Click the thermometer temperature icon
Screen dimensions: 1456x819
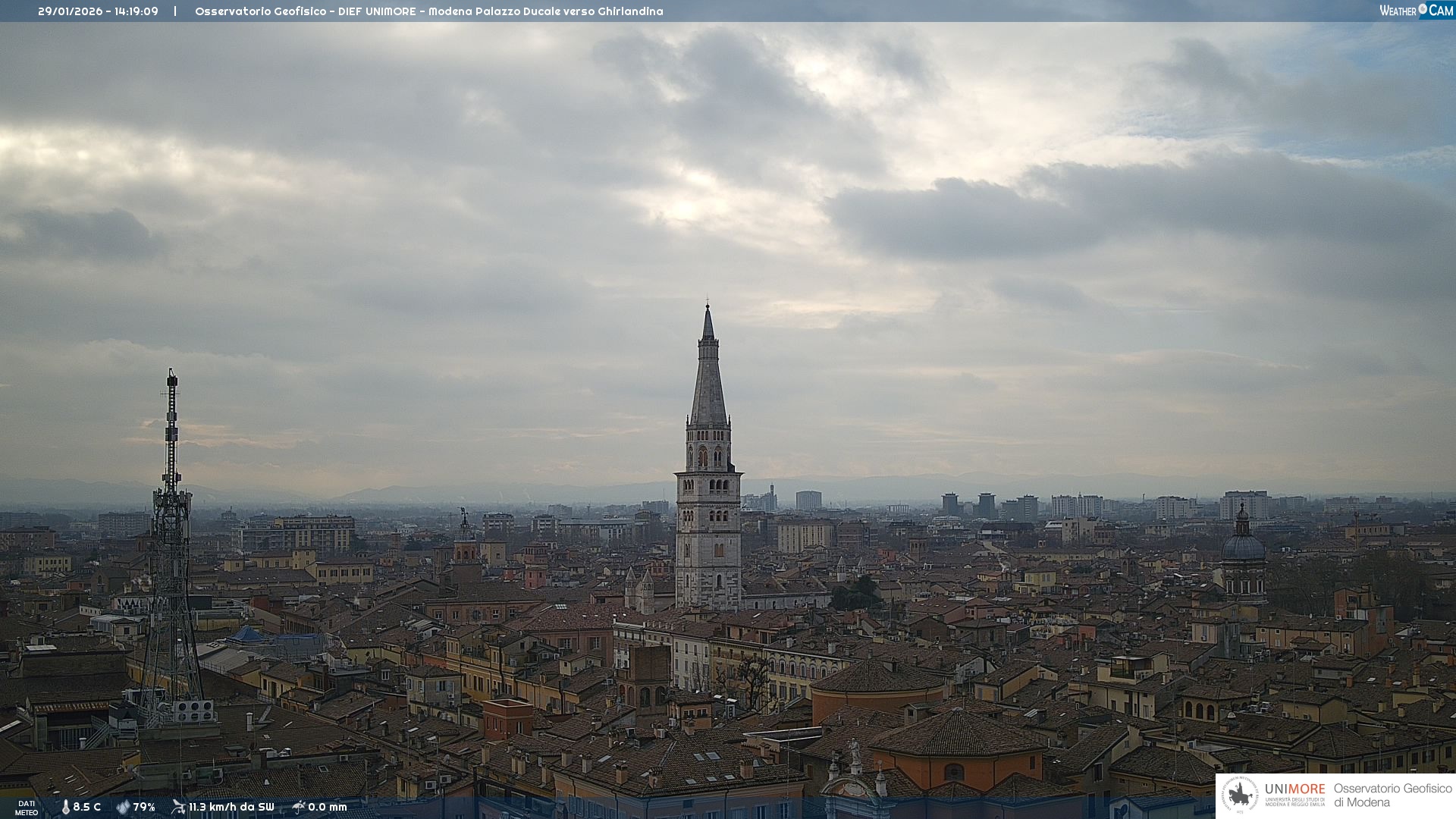click(66, 807)
